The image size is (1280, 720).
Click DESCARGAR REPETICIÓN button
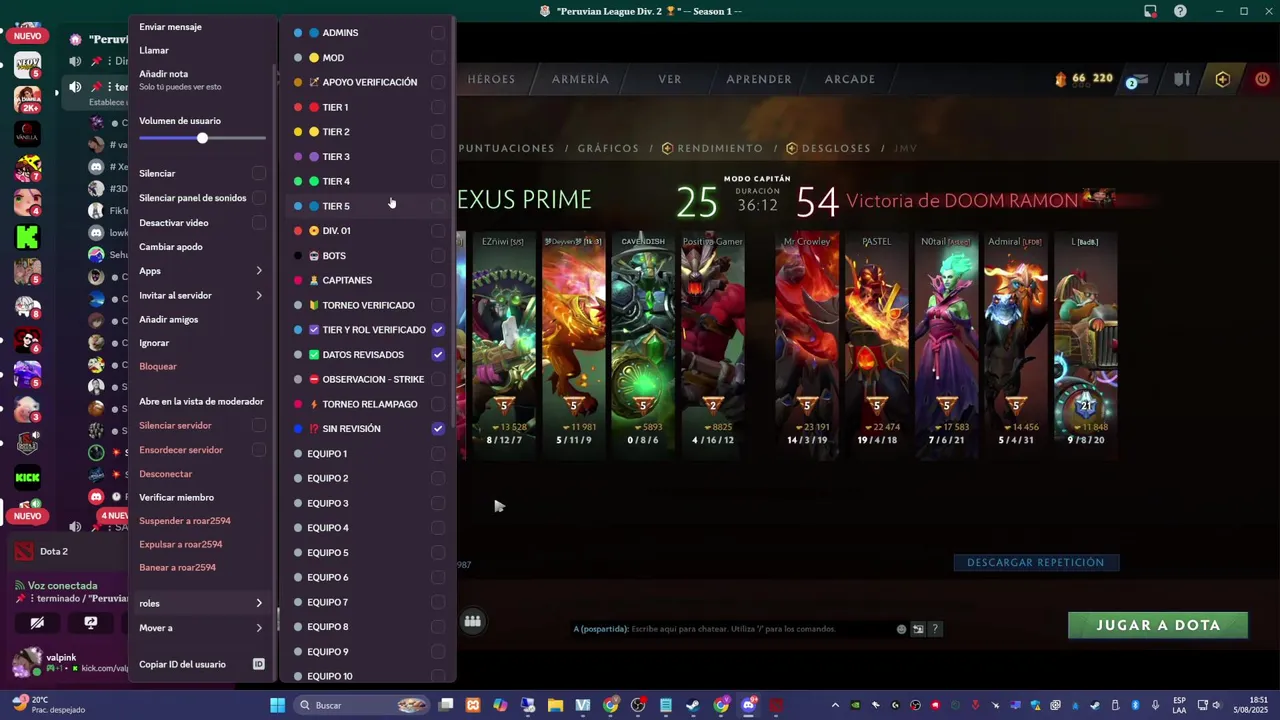[1036, 563]
